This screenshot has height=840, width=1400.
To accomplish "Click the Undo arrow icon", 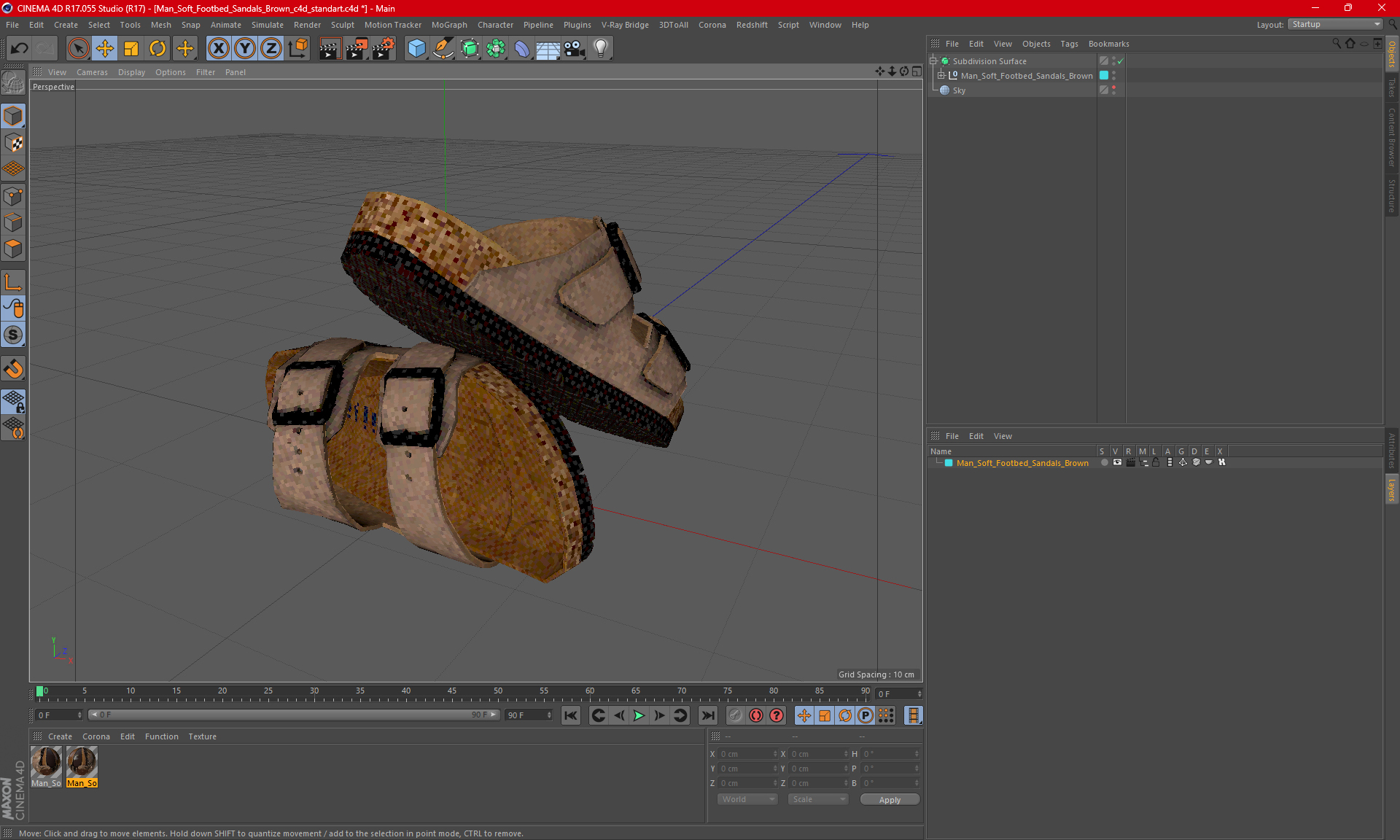I will 19,49.
